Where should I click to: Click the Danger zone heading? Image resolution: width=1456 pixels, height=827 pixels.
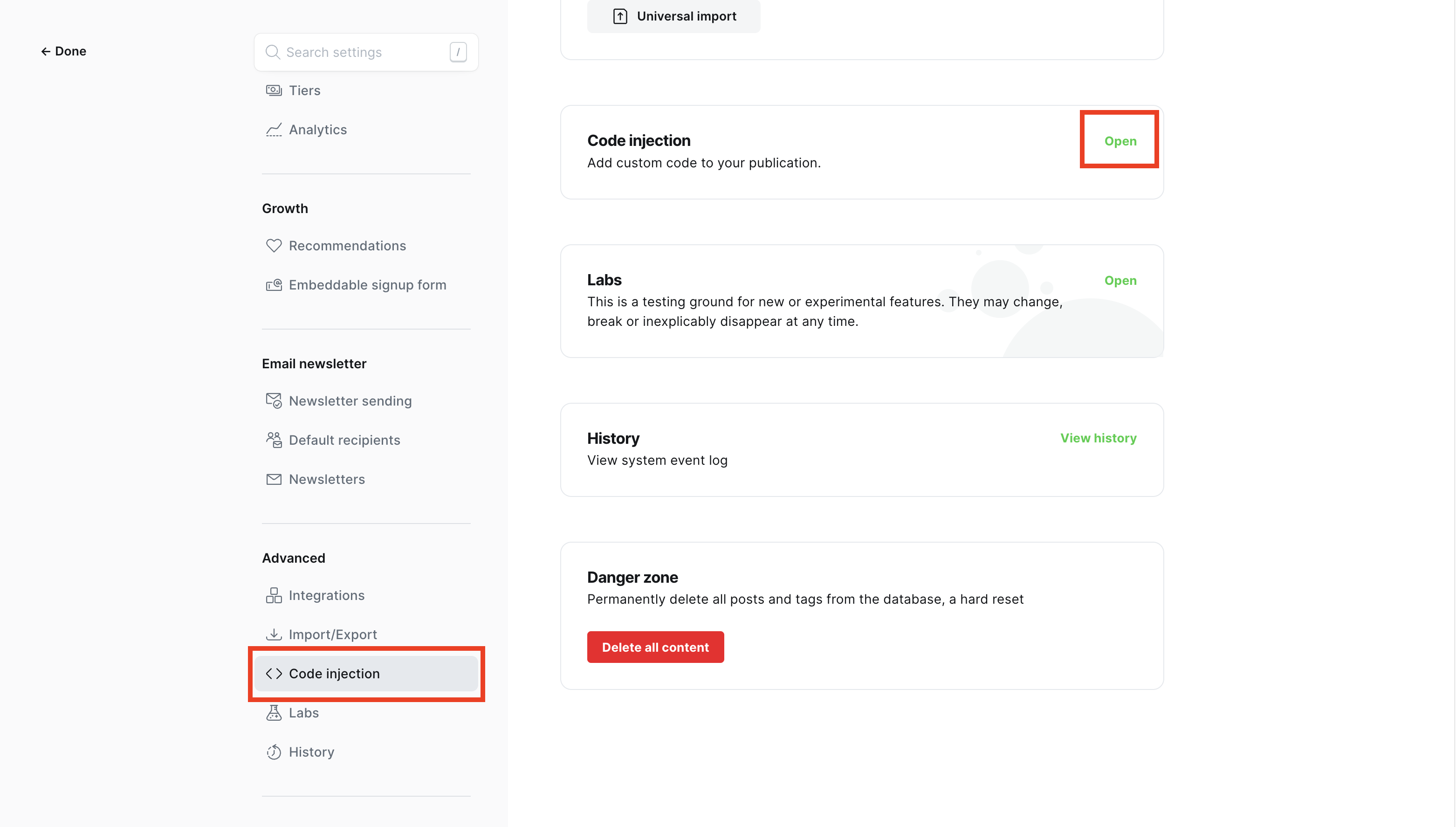pos(632,577)
